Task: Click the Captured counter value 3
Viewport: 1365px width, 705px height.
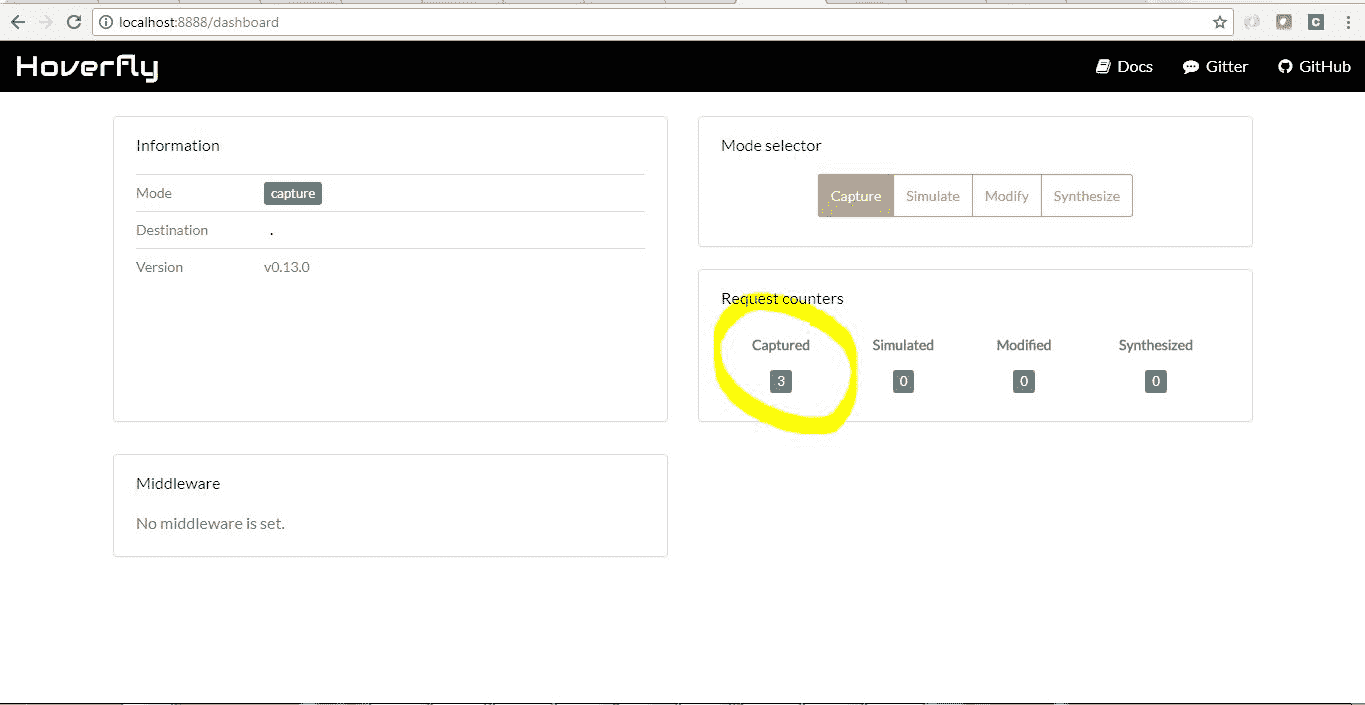Action: tap(781, 381)
